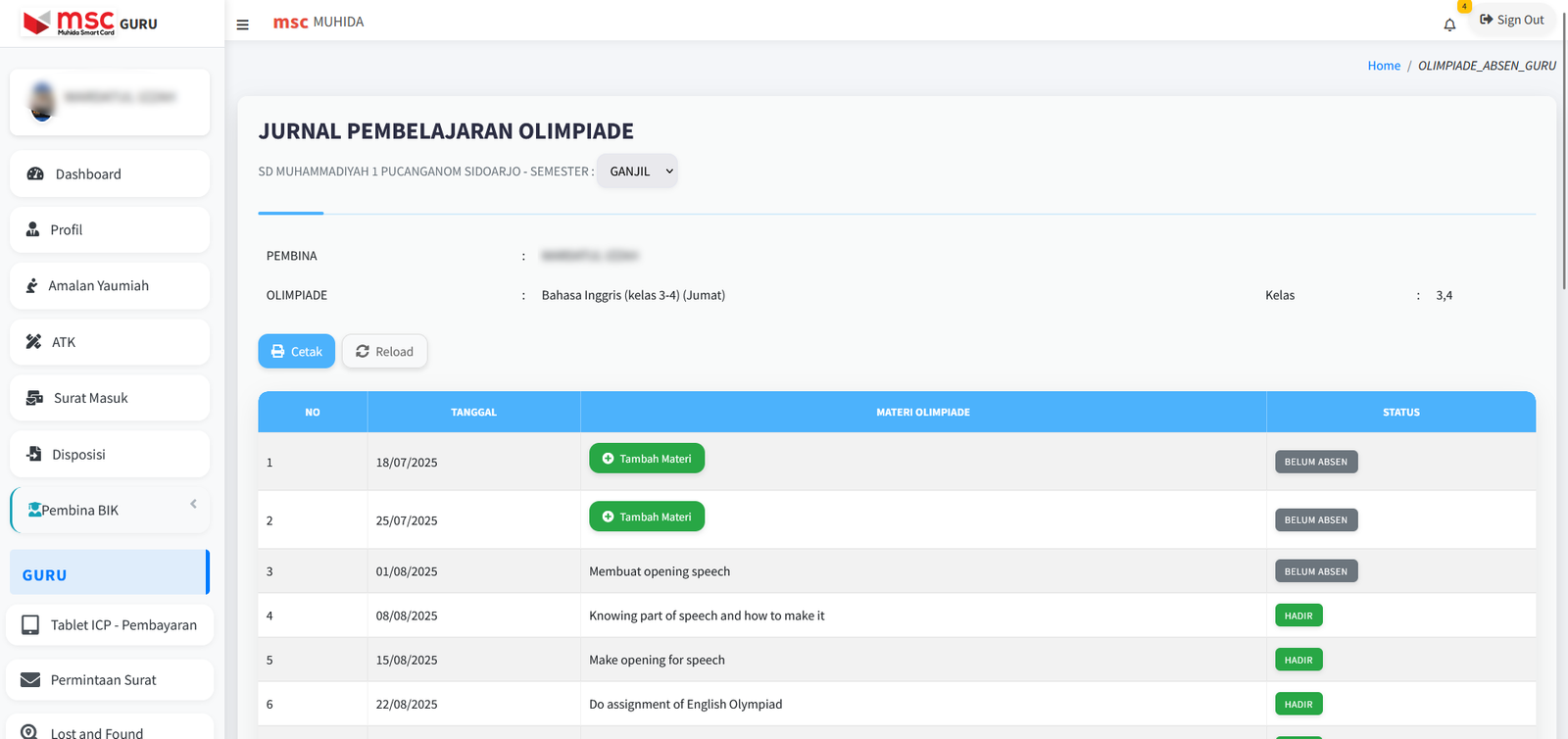
Task: Click the Profil user icon
Action: tap(32, 229)
